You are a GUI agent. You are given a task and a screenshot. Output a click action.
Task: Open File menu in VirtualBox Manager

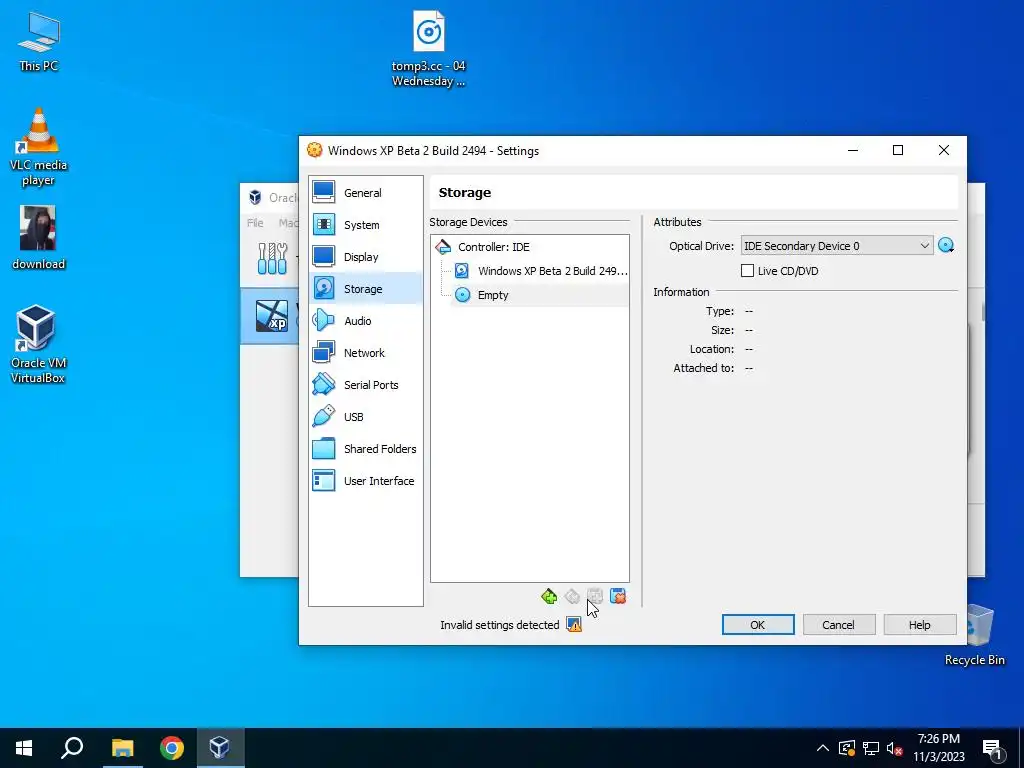click(255, 223)
